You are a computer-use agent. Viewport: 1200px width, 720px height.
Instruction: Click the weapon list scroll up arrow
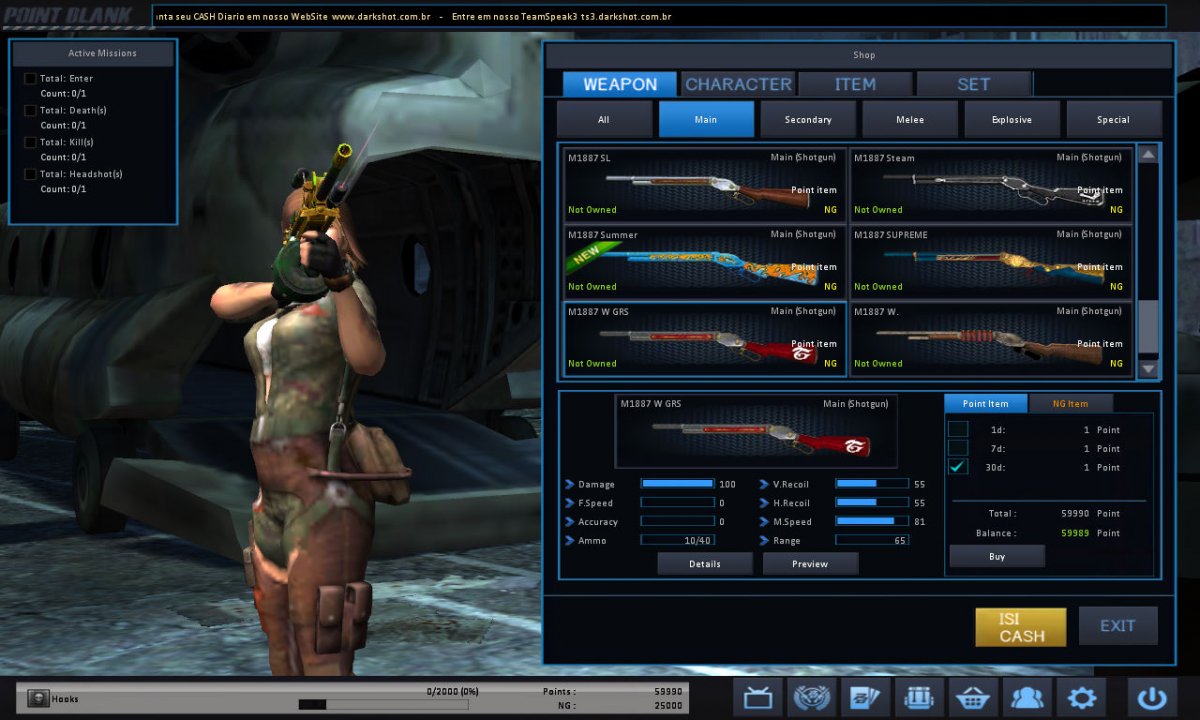pos(1148,154)
